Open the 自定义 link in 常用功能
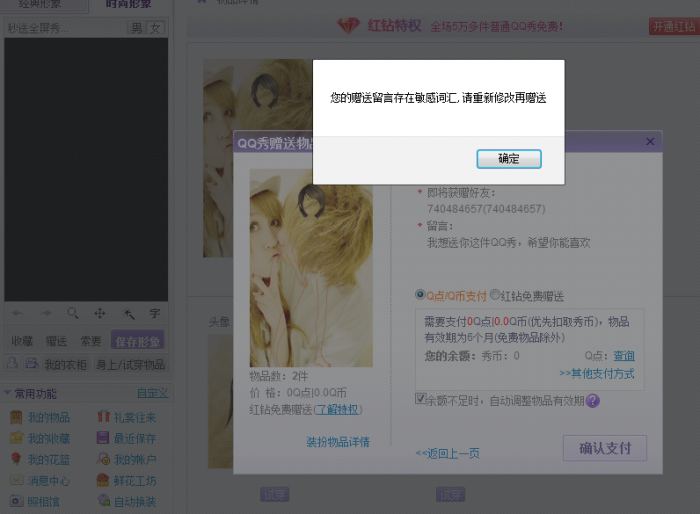Image resolution: width=700 pixels, height=514 pixels. (x=152, y=393)
